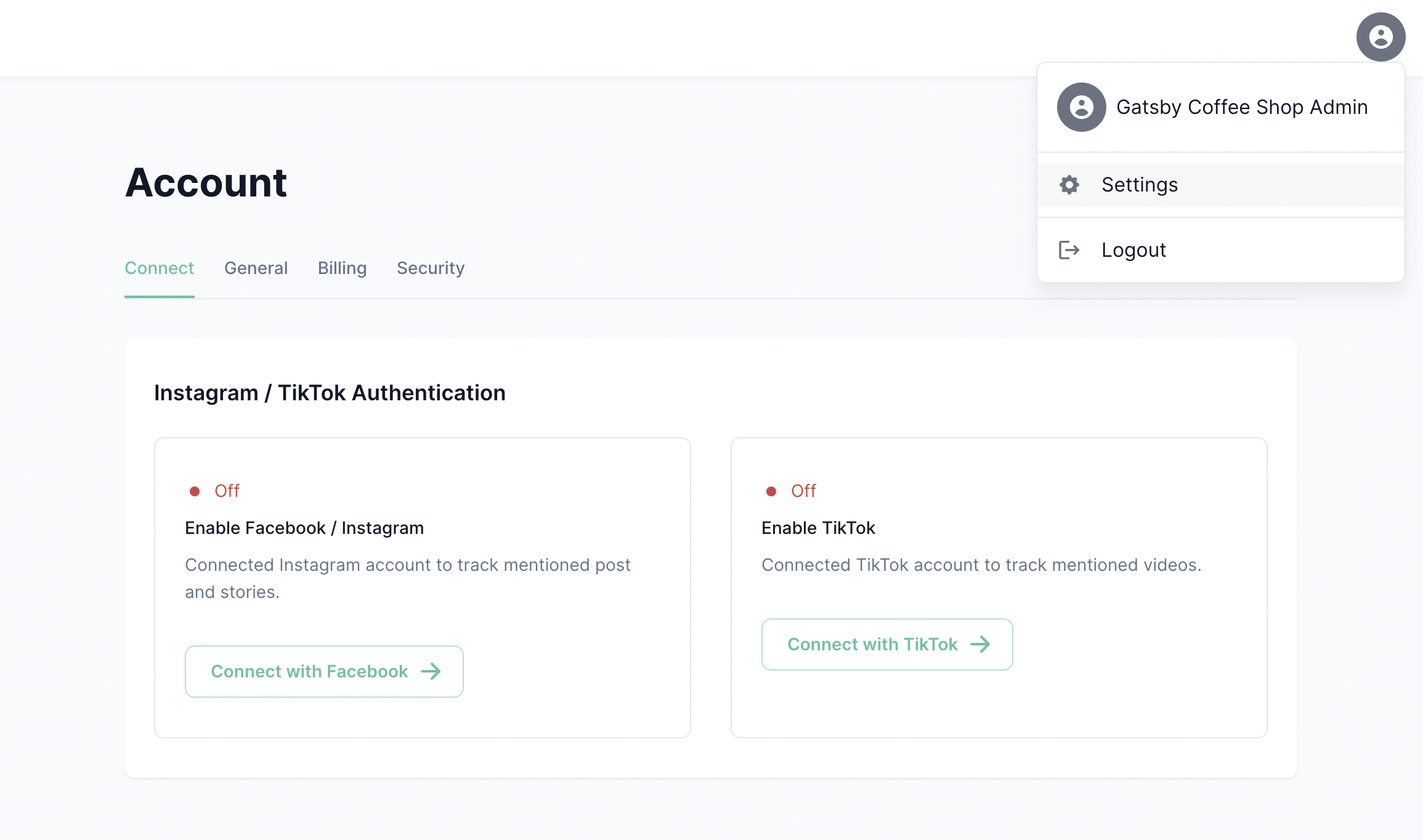Click Connect with Facebook button
Image resolution: width=1423 pixels, height=840 pixels.
click(x=324, y=671)
